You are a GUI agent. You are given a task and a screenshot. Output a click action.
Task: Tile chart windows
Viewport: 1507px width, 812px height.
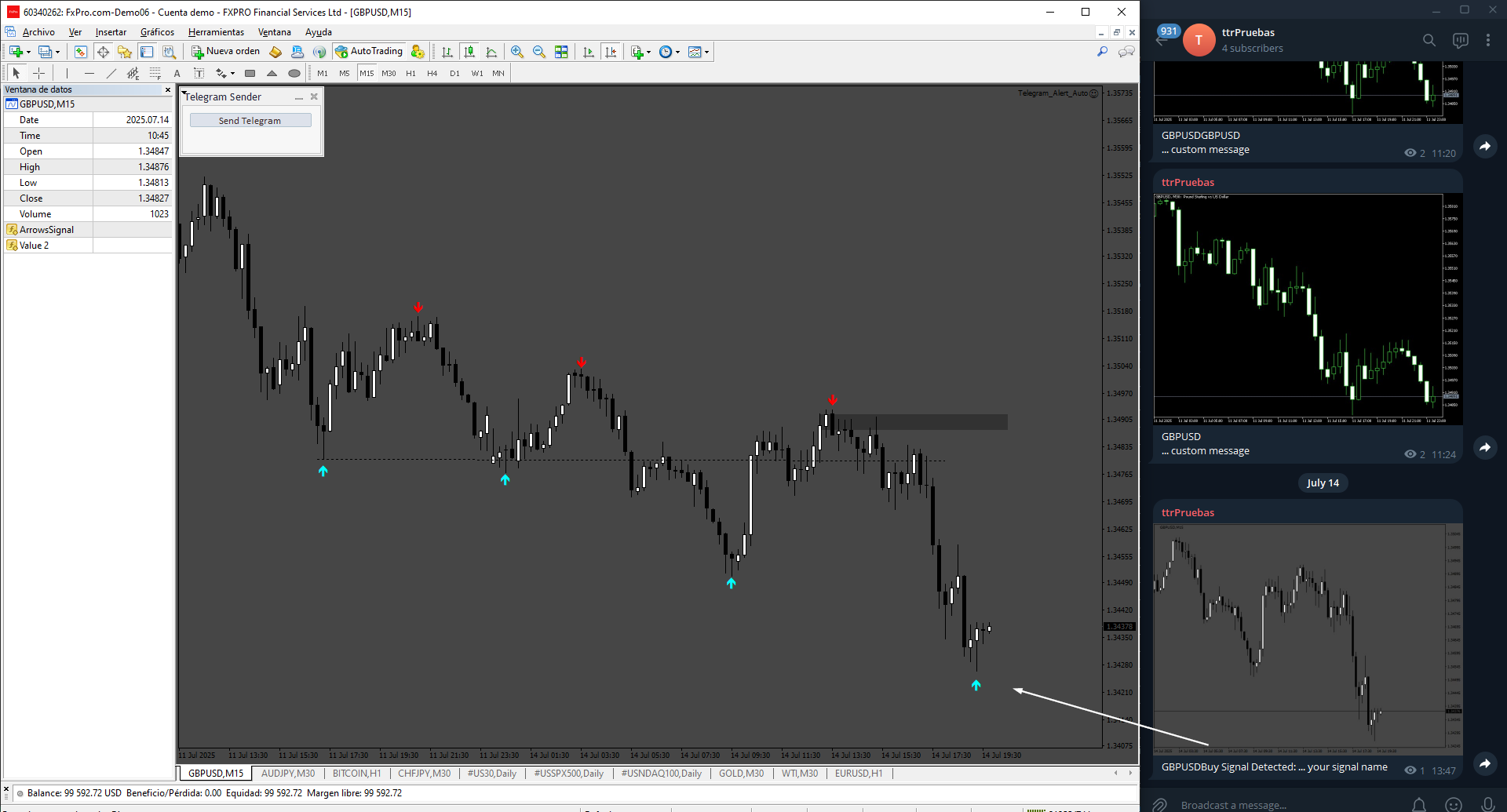pyautogui.click(x=561, y=52)
